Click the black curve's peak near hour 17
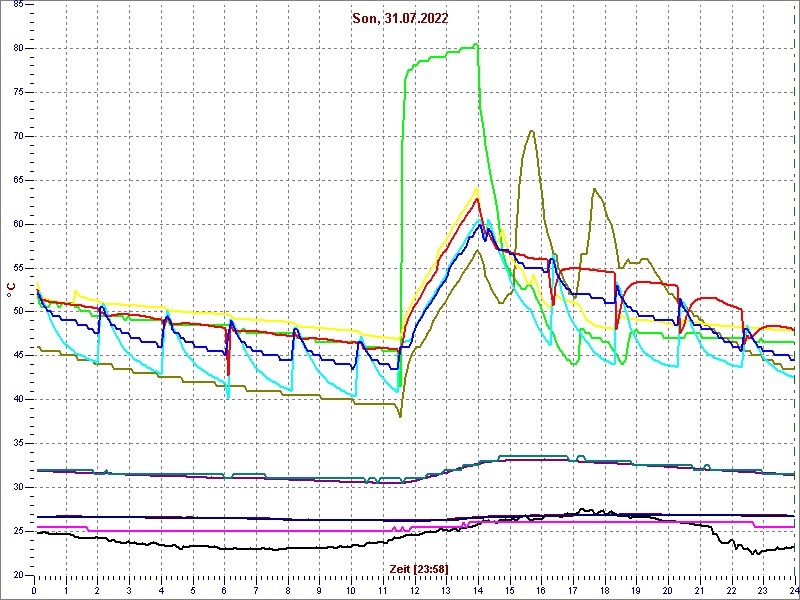This screenshot has height=600, width=800. click(582, 509)
